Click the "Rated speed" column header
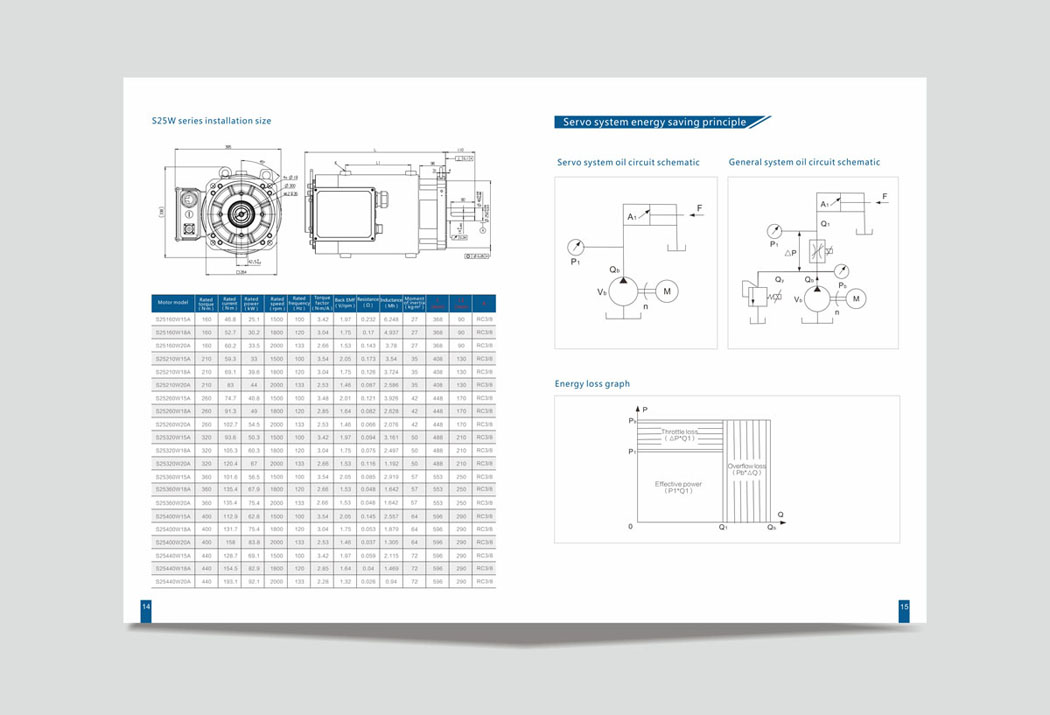 275,301
